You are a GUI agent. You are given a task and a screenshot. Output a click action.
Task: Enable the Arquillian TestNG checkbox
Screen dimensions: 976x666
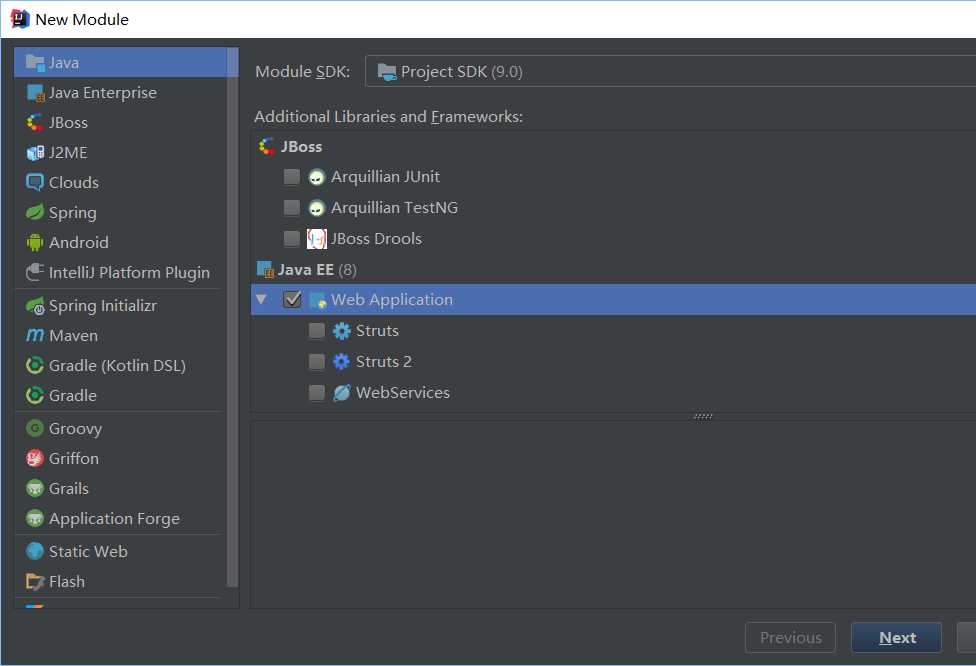pyautogui.click(x=291, y=207)
